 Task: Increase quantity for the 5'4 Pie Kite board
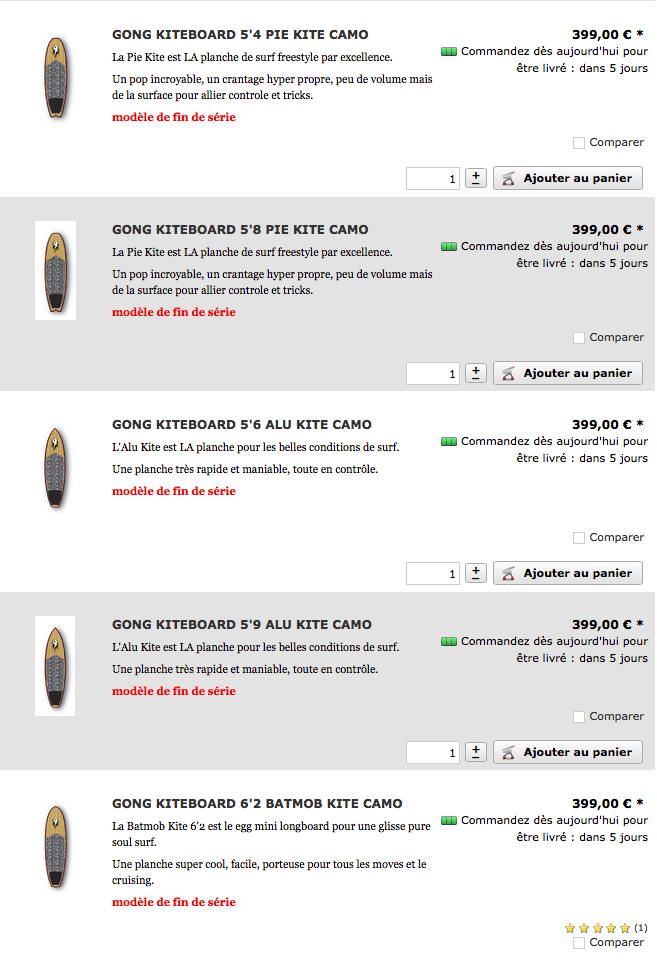click(476, 178)
